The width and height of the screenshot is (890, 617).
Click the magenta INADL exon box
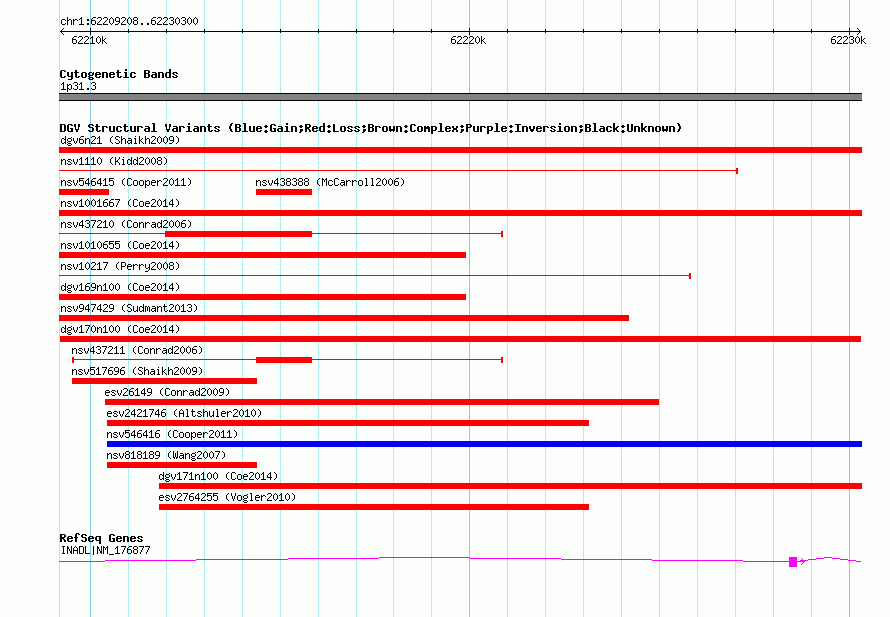(793, 562)
